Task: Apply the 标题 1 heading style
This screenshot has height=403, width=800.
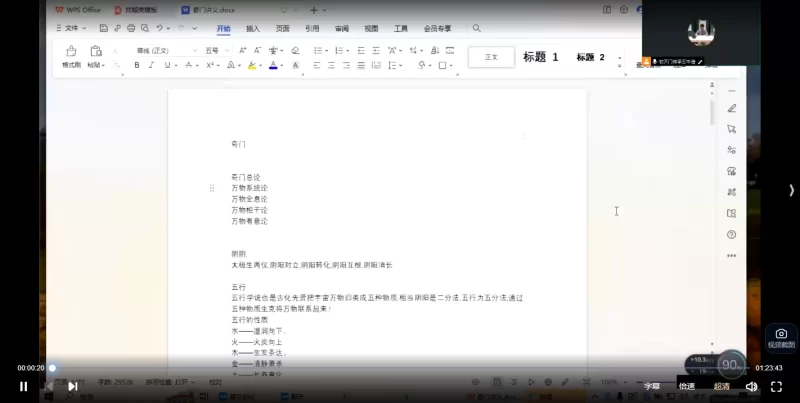Action: 541,57
